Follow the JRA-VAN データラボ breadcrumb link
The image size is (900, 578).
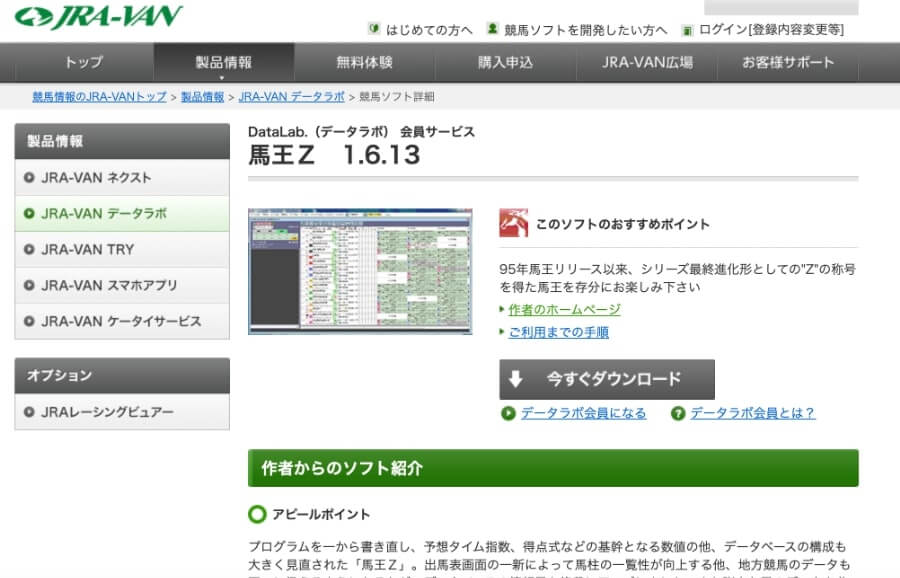(292, 97)
